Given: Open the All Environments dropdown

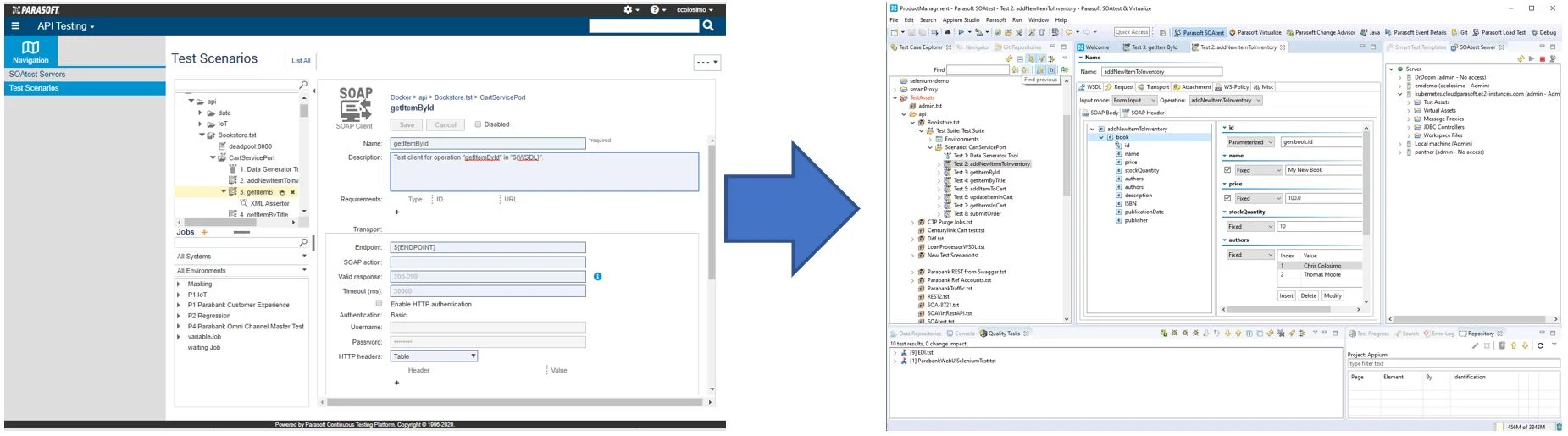Looking at the screenshot, I should 241,271.
